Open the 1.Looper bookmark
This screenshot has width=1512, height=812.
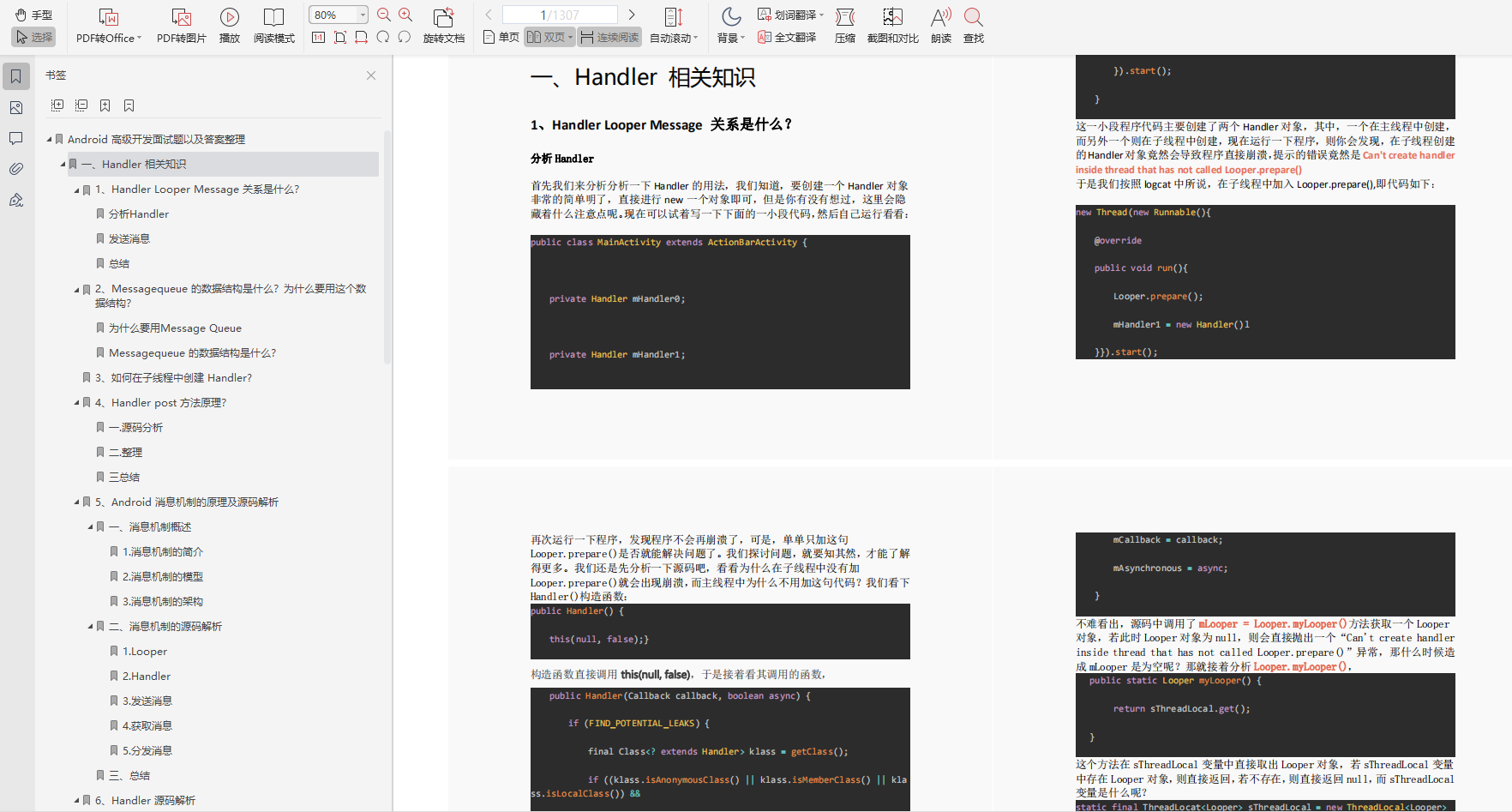(145, 651)
